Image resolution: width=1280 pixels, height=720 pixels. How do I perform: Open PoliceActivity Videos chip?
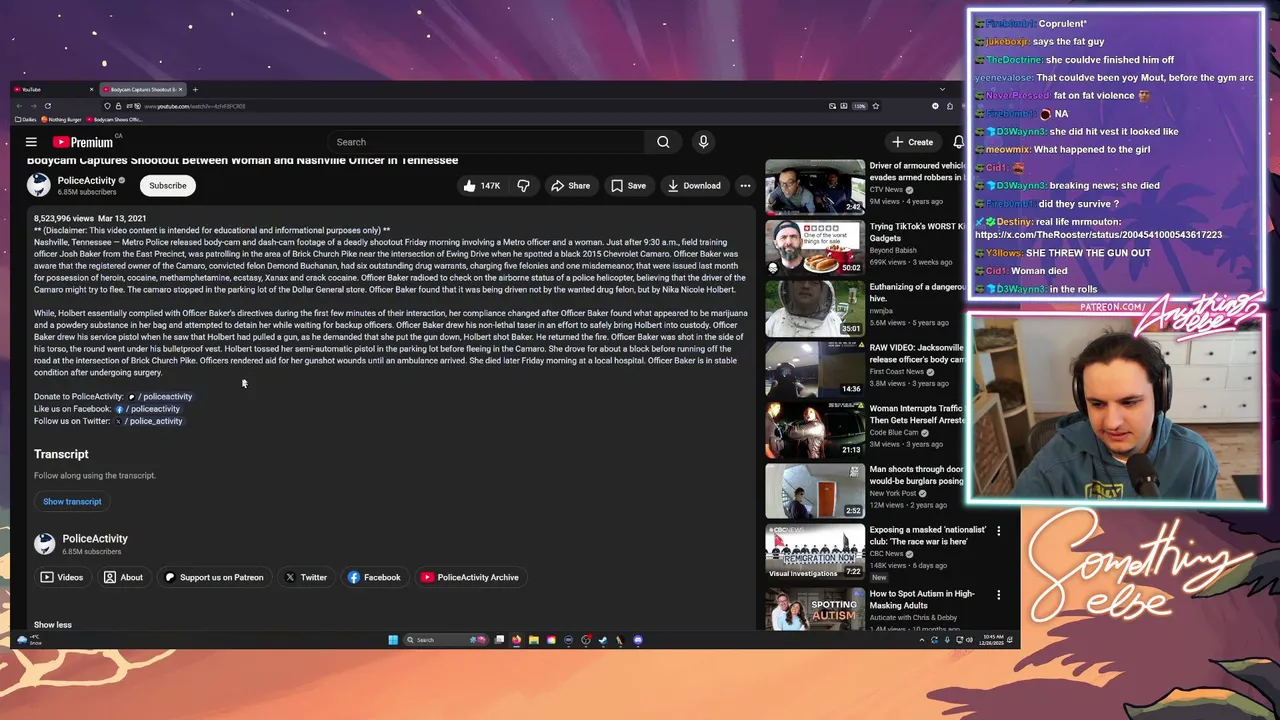pos(62,577)
